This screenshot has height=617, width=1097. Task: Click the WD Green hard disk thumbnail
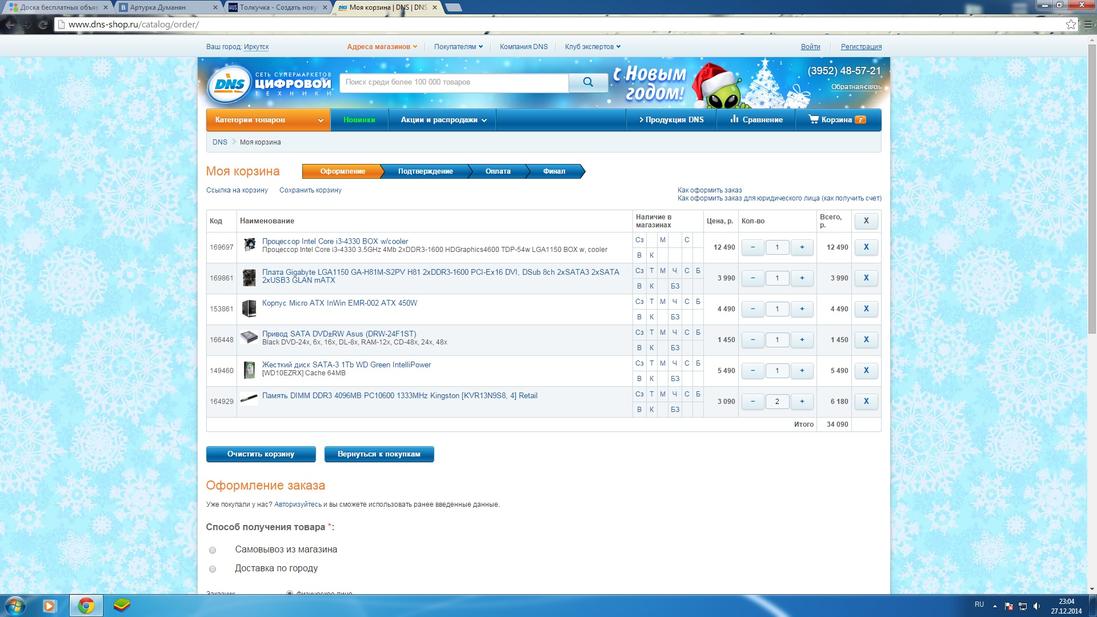click(249, 369)
